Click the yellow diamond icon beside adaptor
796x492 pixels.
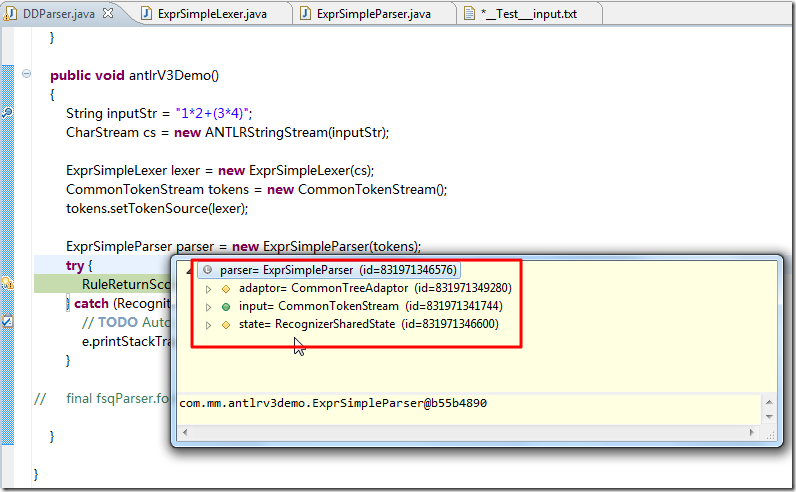[226, 289]
